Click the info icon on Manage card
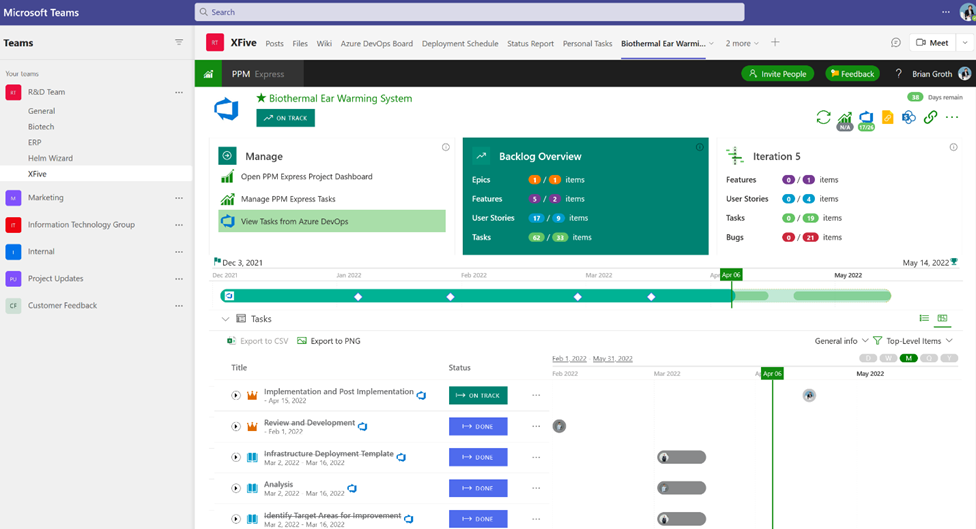This screenshot has width=976, height=529. pos(446,147)
